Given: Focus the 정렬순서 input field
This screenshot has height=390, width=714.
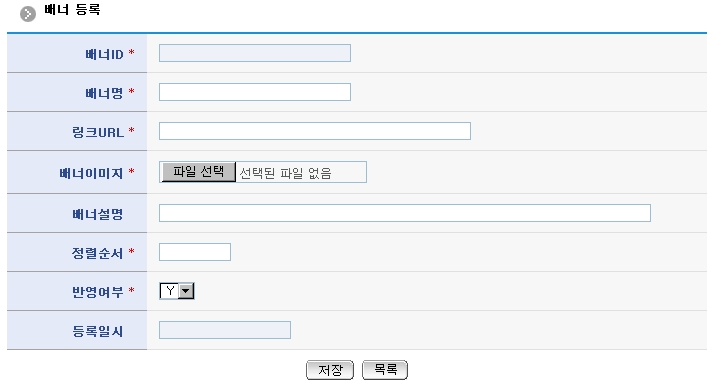Looking at the screenshot, I should click(x=195, y=252).
